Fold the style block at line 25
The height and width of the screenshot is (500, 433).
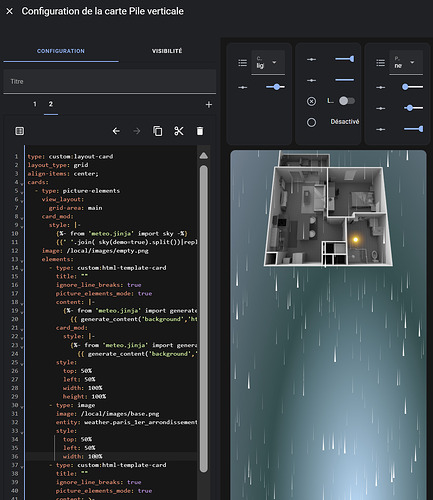22,364
